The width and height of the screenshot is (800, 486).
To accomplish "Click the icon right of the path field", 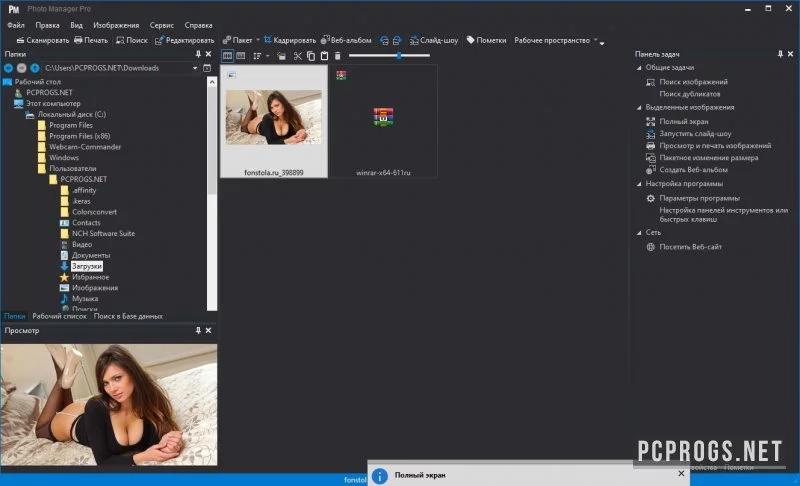I will [207, 68].
